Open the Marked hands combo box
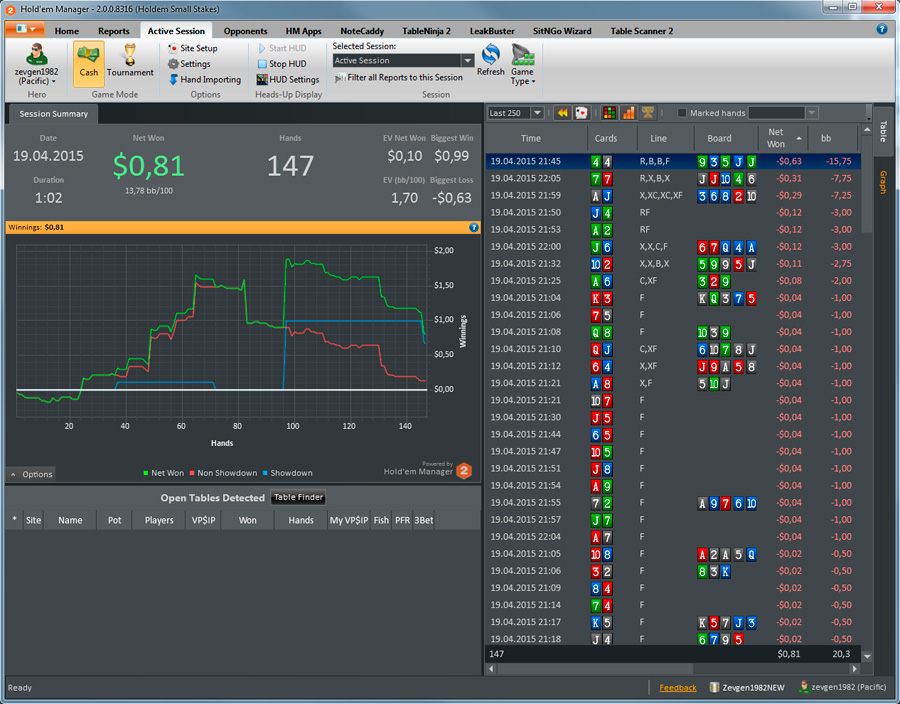Image resolution: width=900 pixels, height=704 pixels. 782,113
